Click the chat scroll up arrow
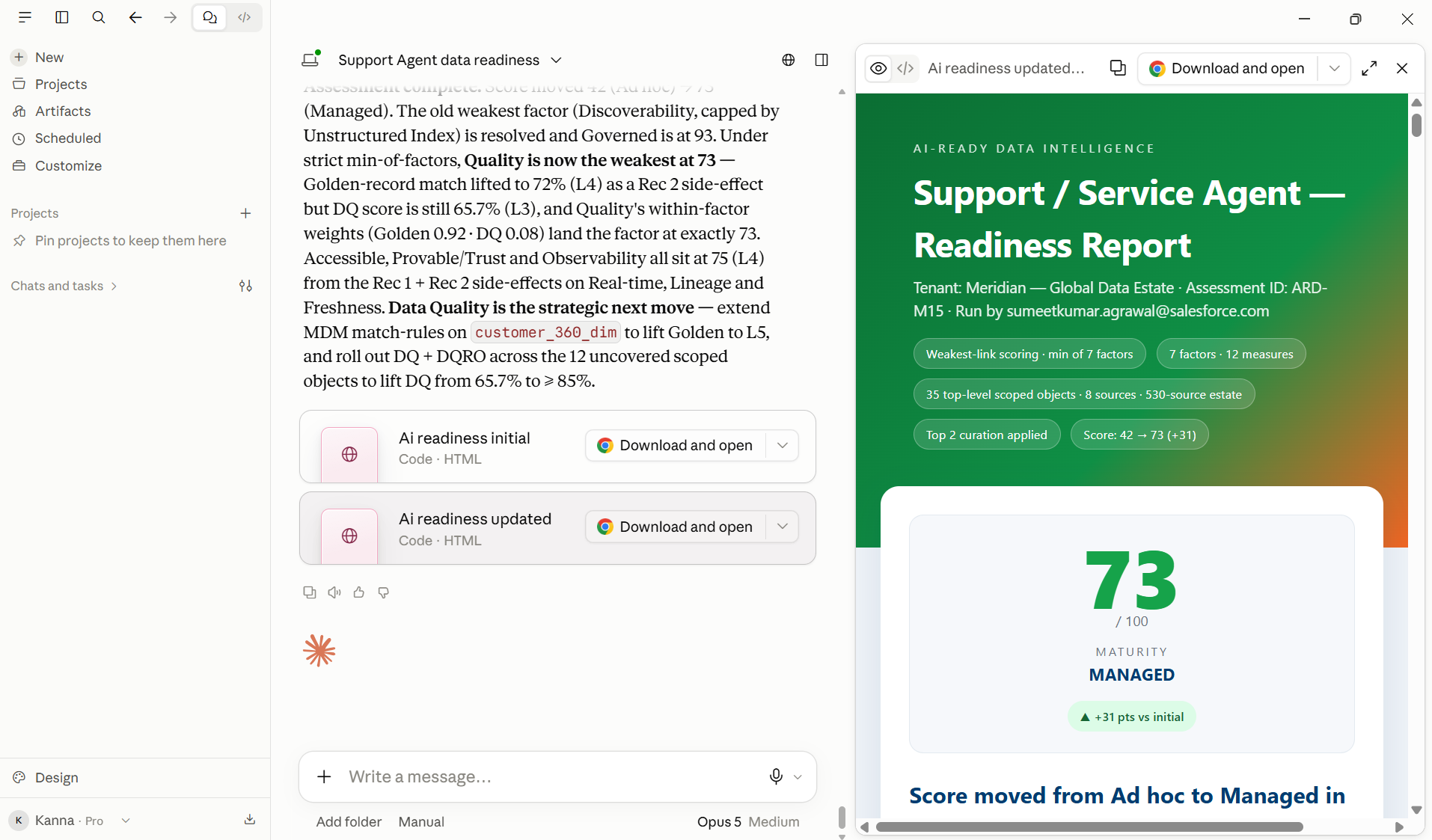The width and height of the screenshot is (1432, 840). point(842,92)
